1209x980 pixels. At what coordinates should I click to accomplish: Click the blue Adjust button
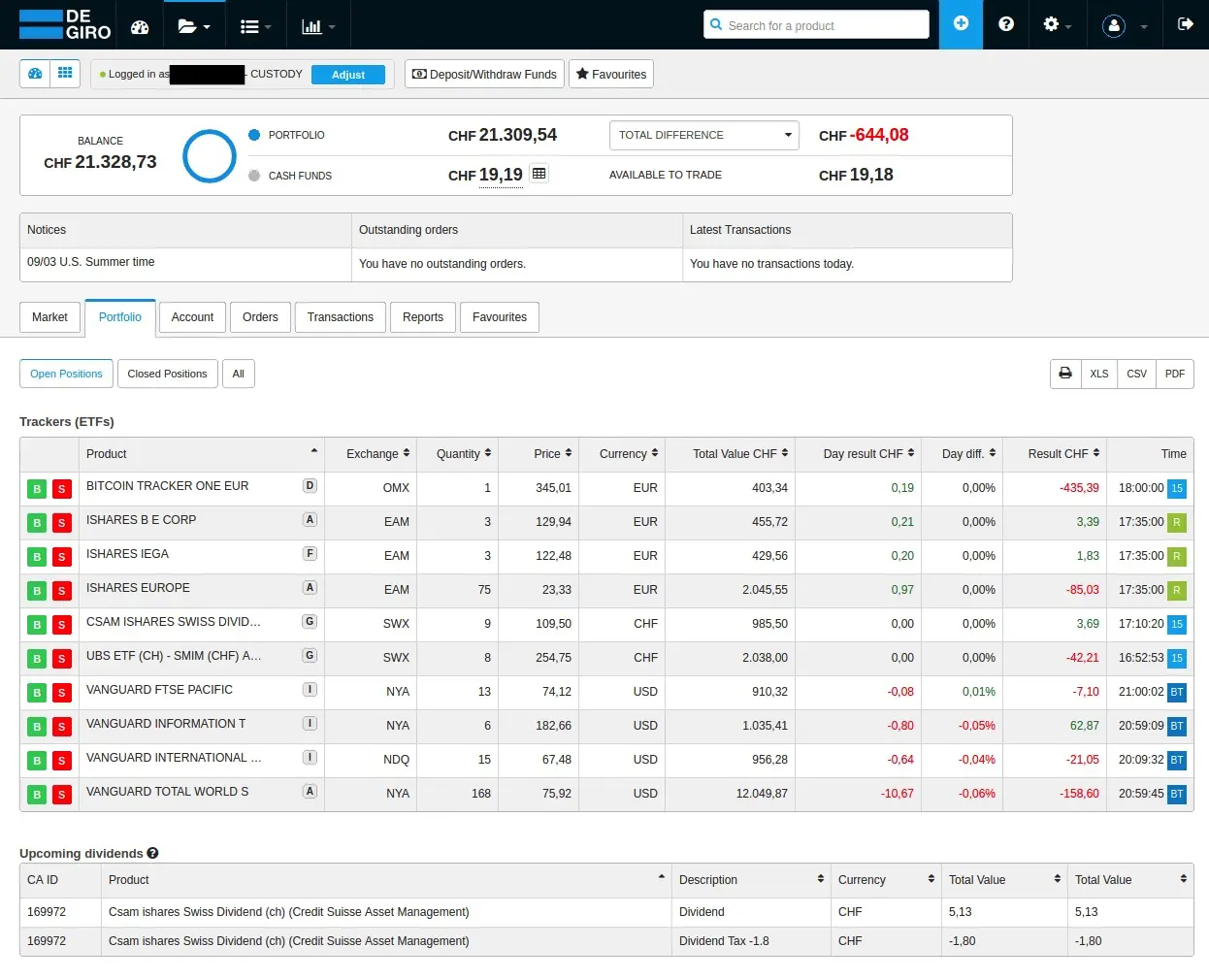coord(348,75)
